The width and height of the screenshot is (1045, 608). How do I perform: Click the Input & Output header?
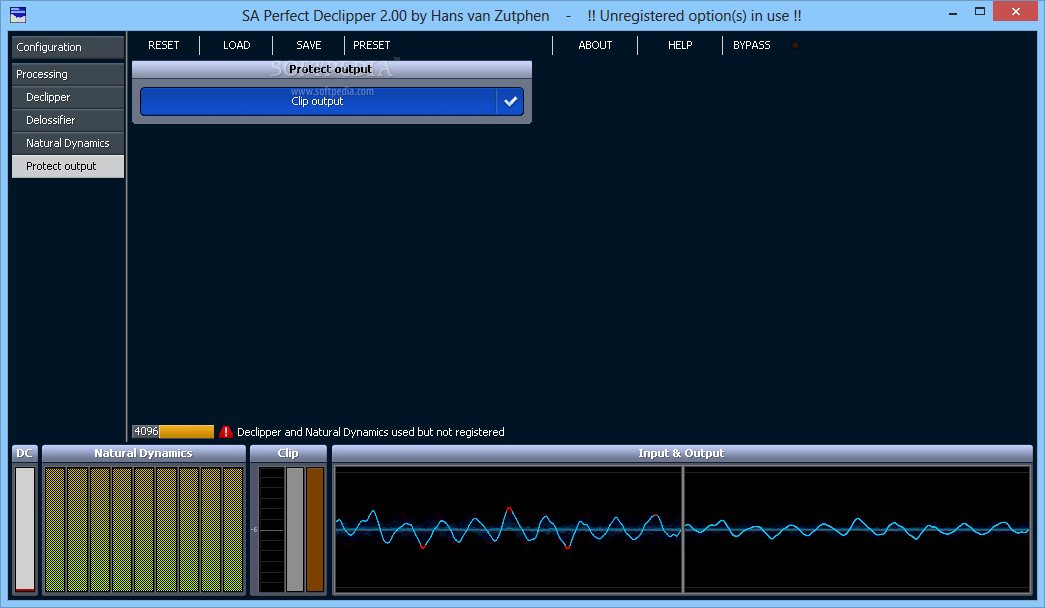pyautogui.click(x=682, y=453)
